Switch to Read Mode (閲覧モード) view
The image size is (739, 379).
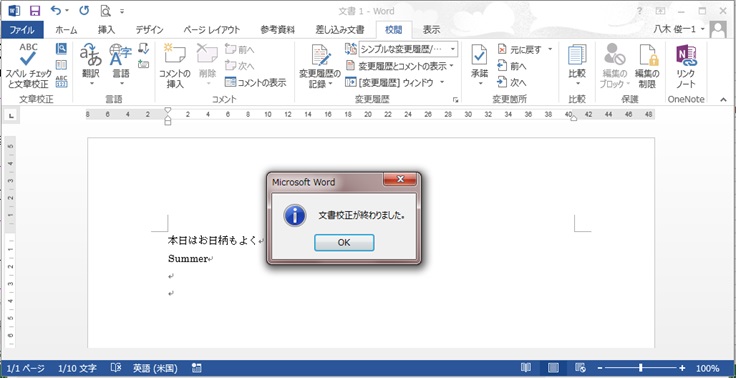pos(526,368)
